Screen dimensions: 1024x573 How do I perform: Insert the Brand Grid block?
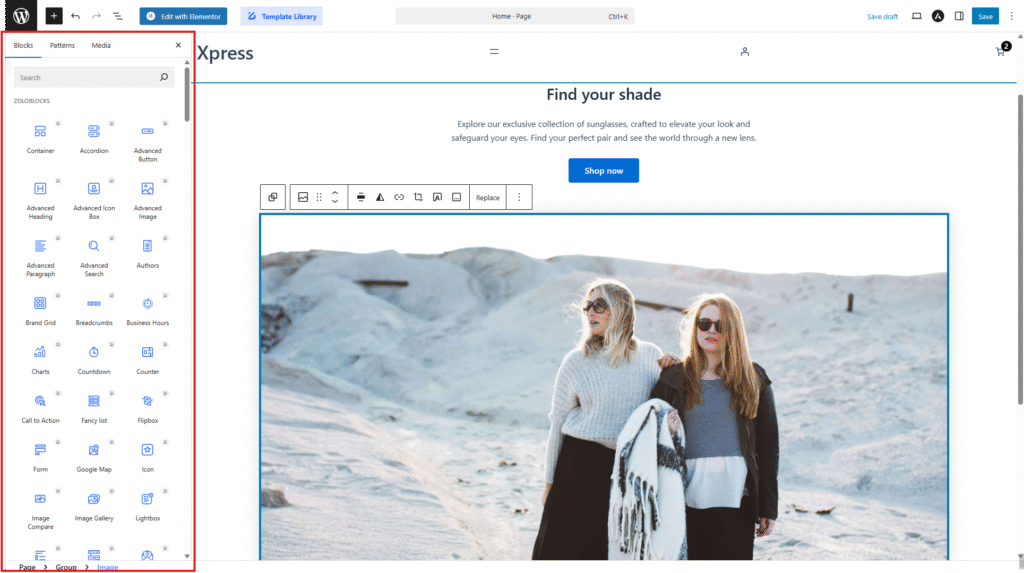coord(40,310)
